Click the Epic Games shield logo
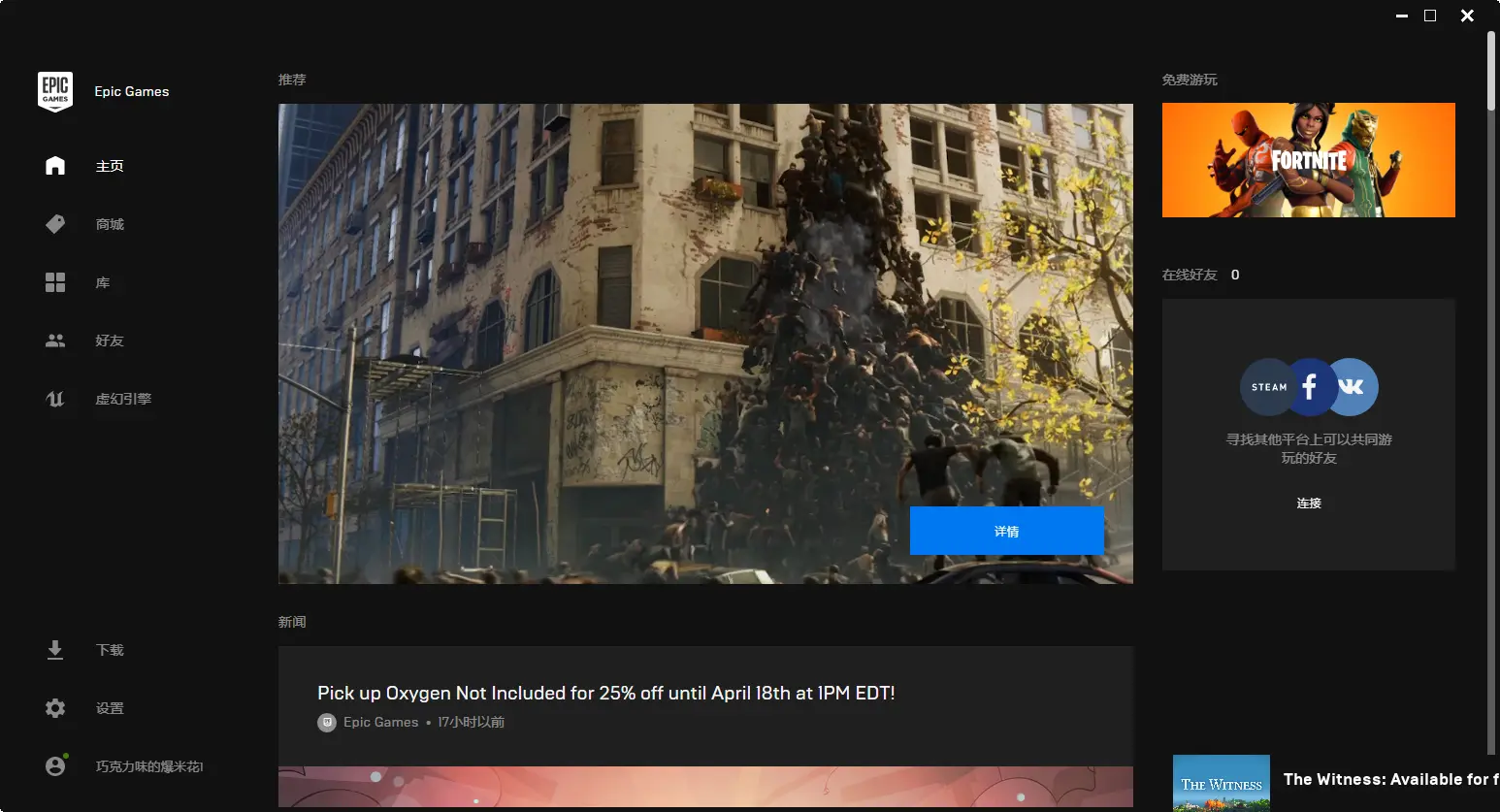 pyautogui.click(x=55, y=91)
